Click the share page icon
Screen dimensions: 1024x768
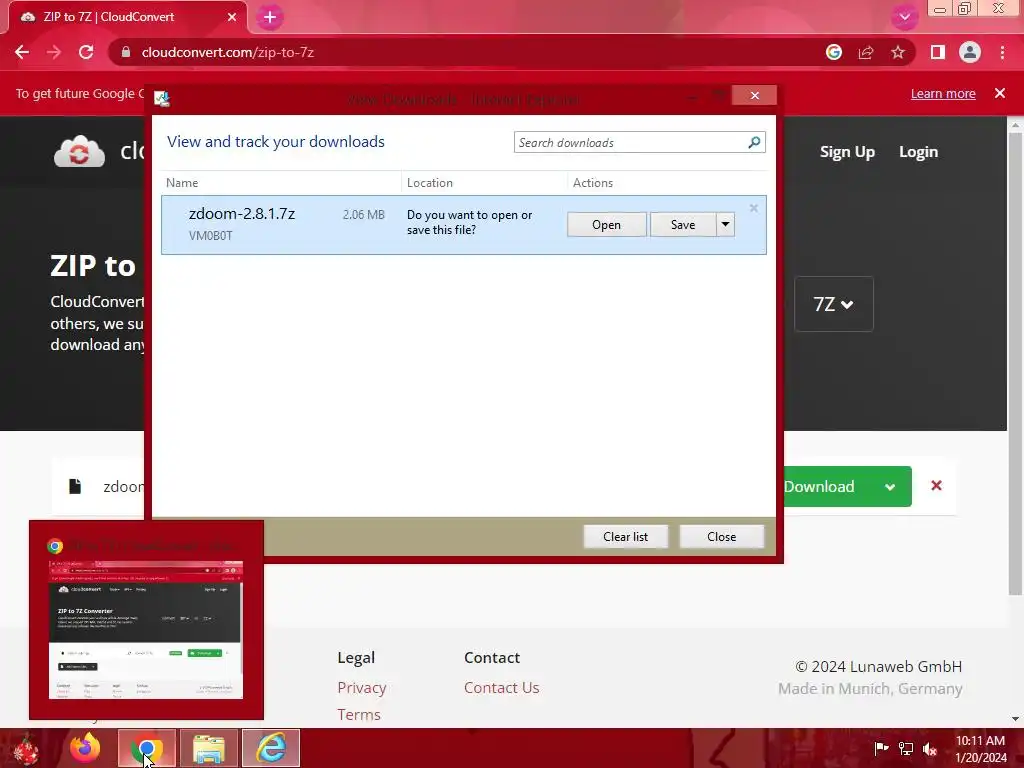tap(866, 52)
